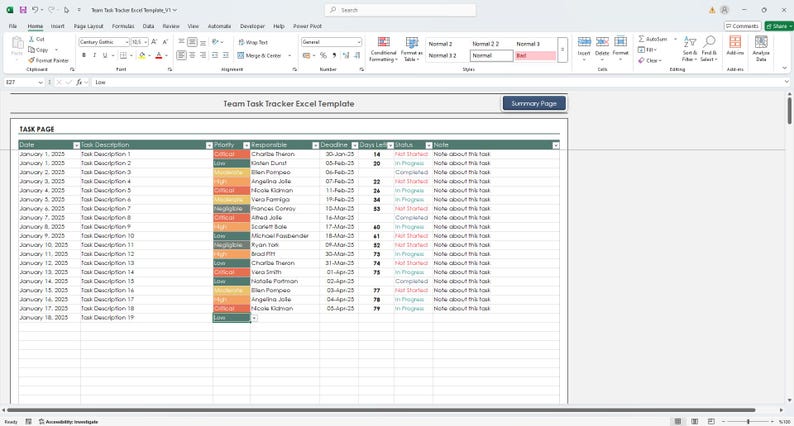This screenshot has height=426, width=794.
Task: Toggle Italic formatting
Action: click(x=94, y=55)
